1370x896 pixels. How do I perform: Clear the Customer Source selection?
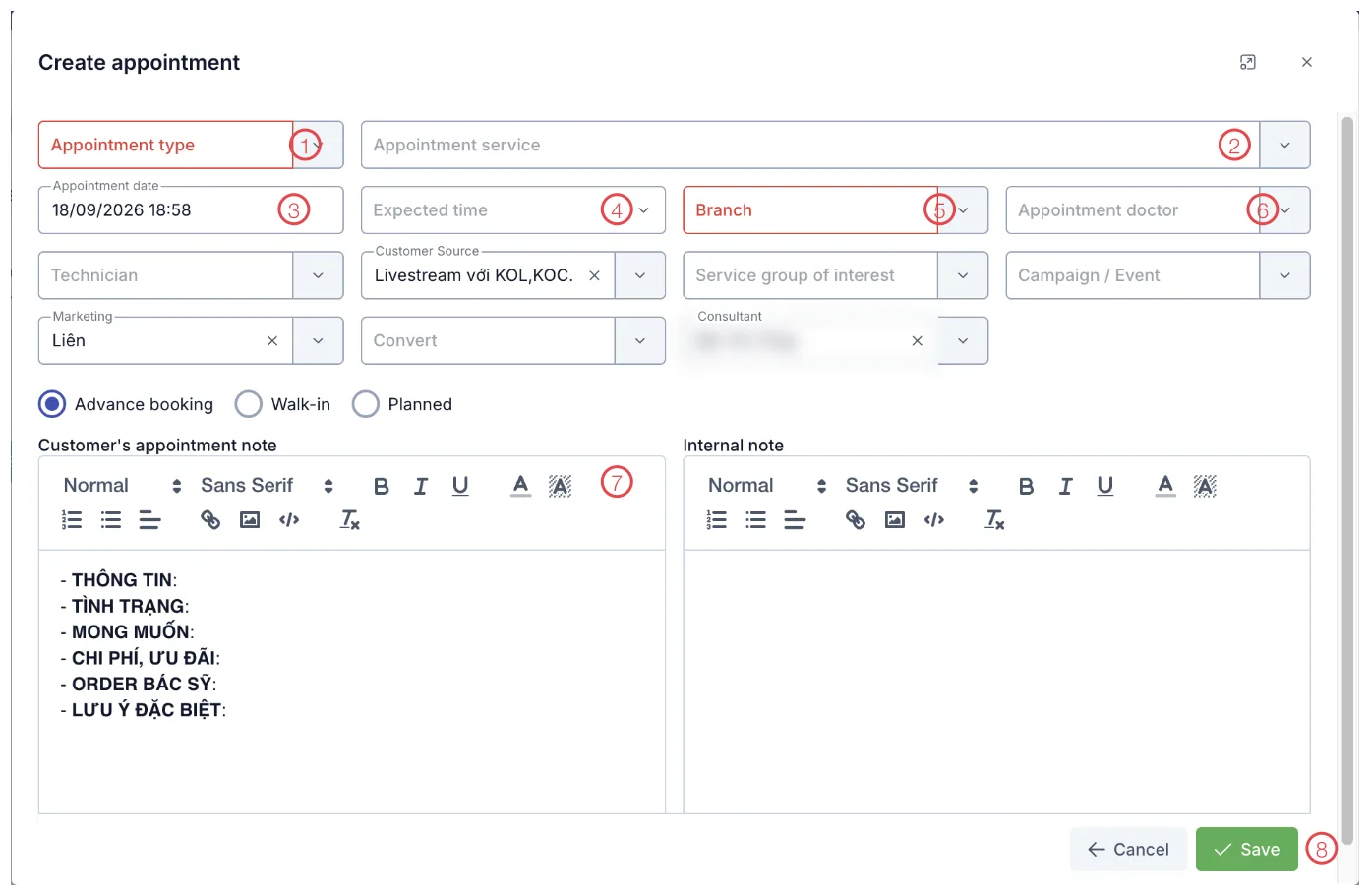point(594,275)
